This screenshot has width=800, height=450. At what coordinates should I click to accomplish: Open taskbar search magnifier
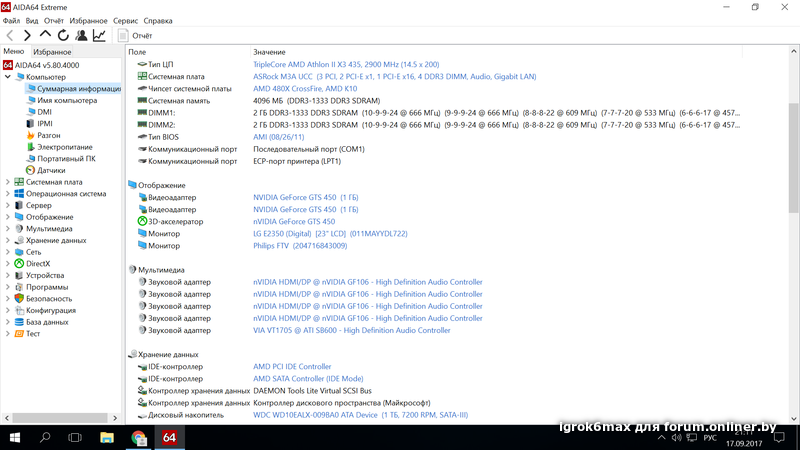[45, 438]
